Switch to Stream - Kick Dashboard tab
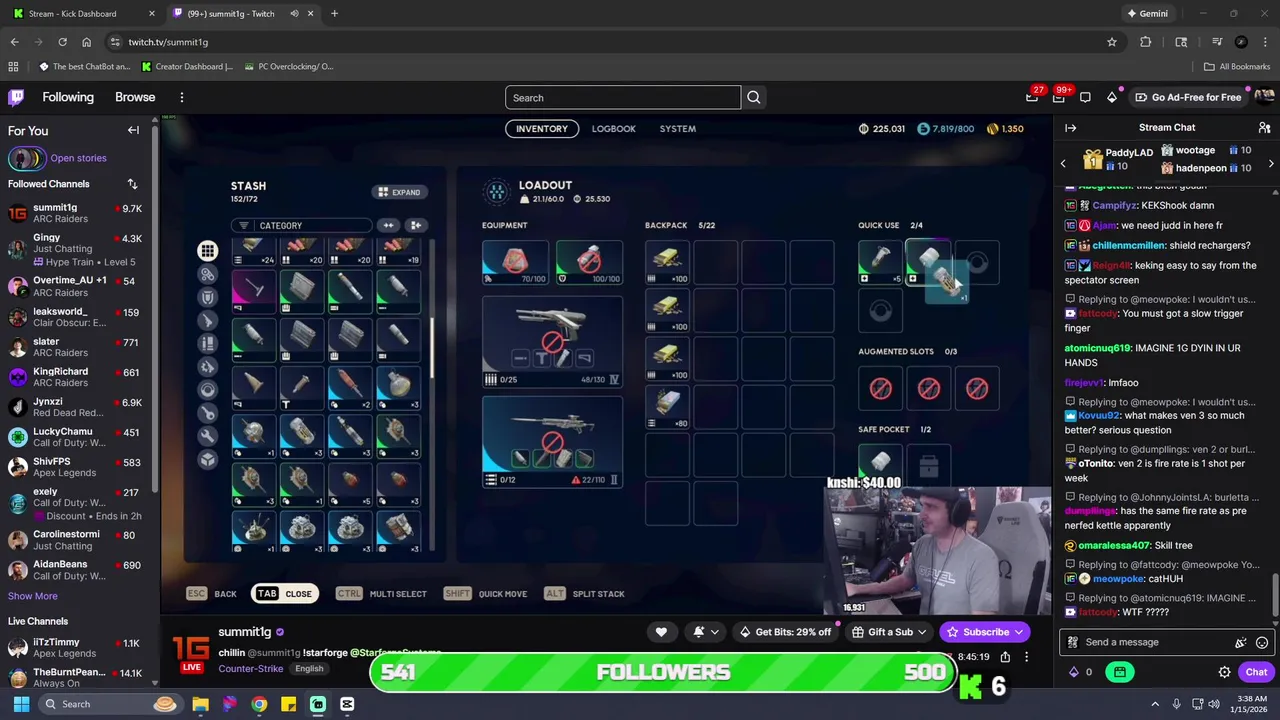Viewport: 1280px width, 720px height. pyautogui.click(x=84, y=13)
